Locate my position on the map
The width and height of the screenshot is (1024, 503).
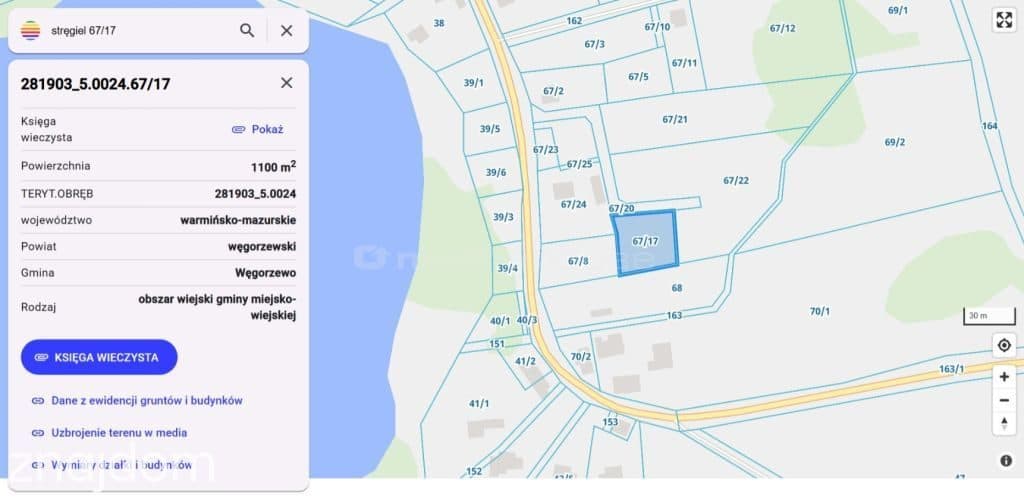pos(1004,345)
